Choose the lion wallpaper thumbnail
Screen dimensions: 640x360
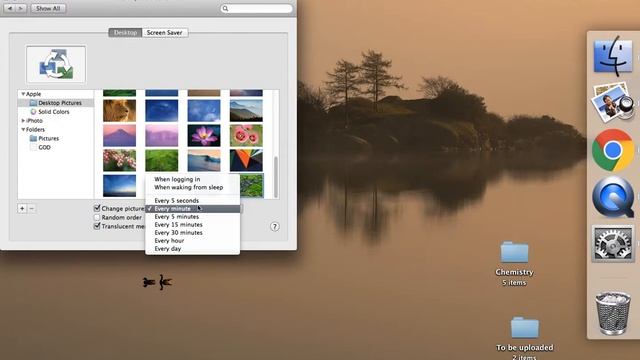[120, 111]
